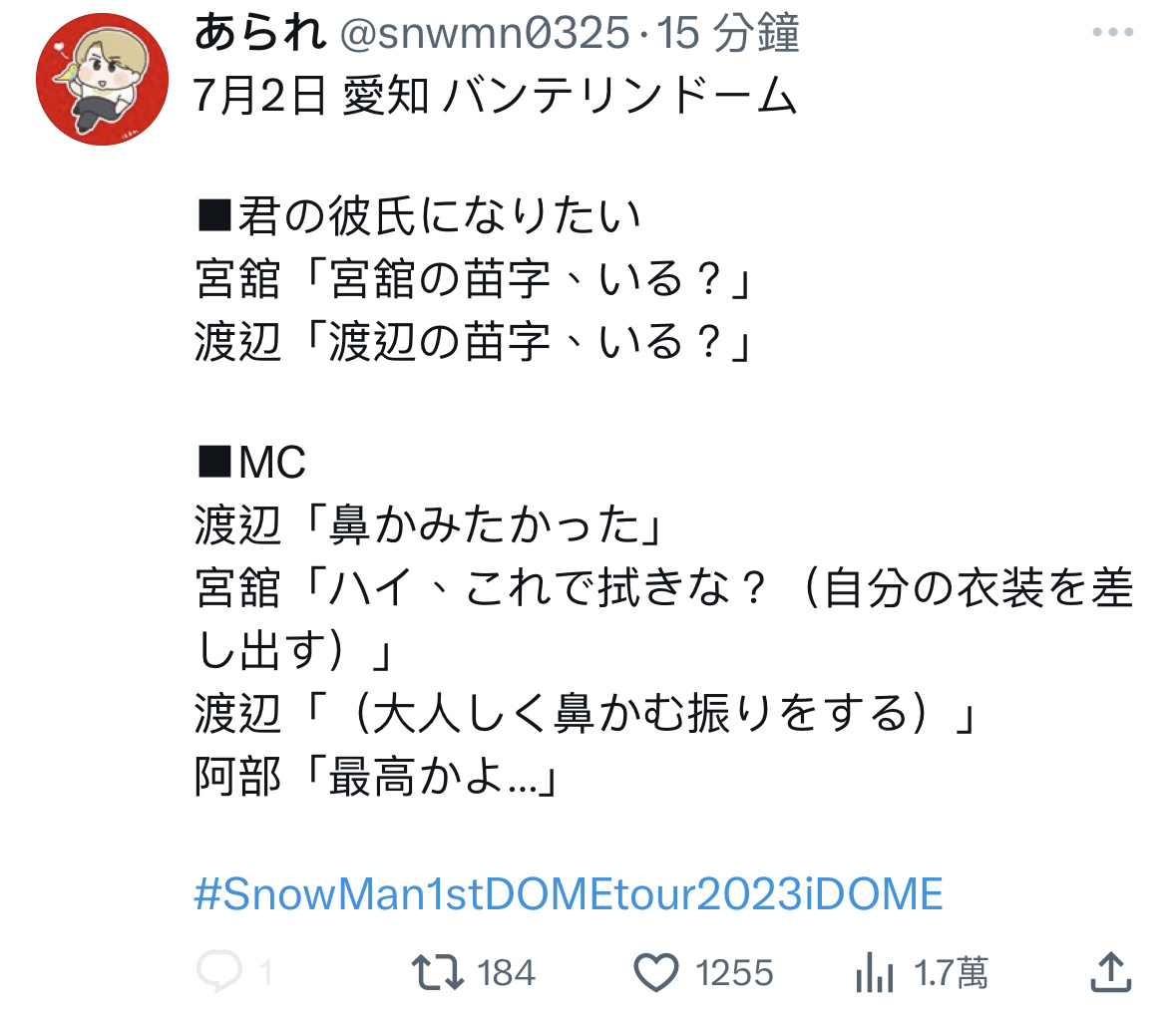Like the tweet with the heart icon

[656, 972]
